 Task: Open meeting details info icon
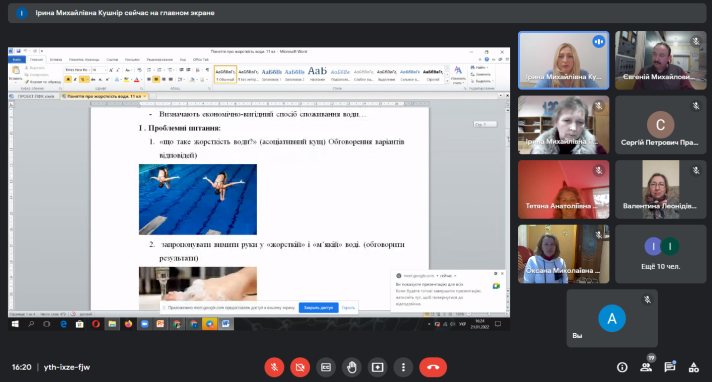(622, 367)
